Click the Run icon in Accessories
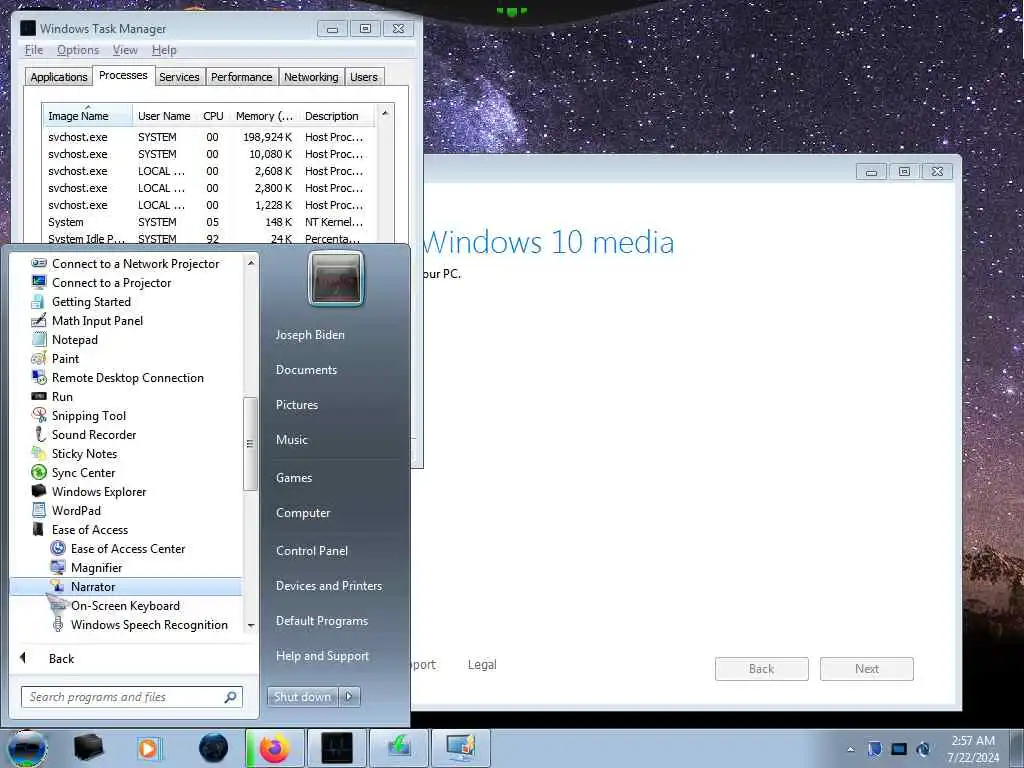1024x768 pixels. [39, 396]
